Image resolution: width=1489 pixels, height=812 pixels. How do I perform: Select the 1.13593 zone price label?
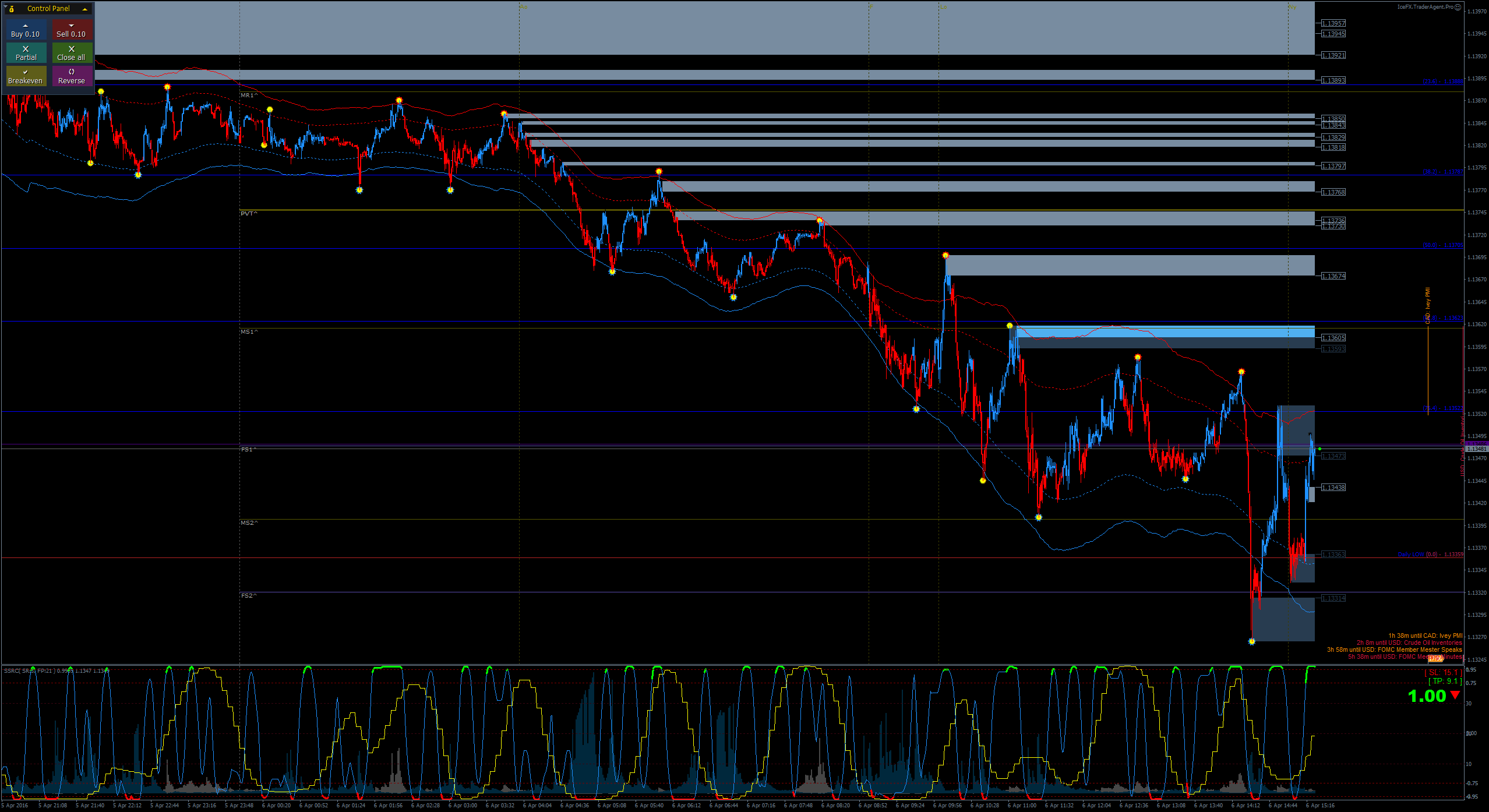pyautogui.click(x=1333, y=349)
